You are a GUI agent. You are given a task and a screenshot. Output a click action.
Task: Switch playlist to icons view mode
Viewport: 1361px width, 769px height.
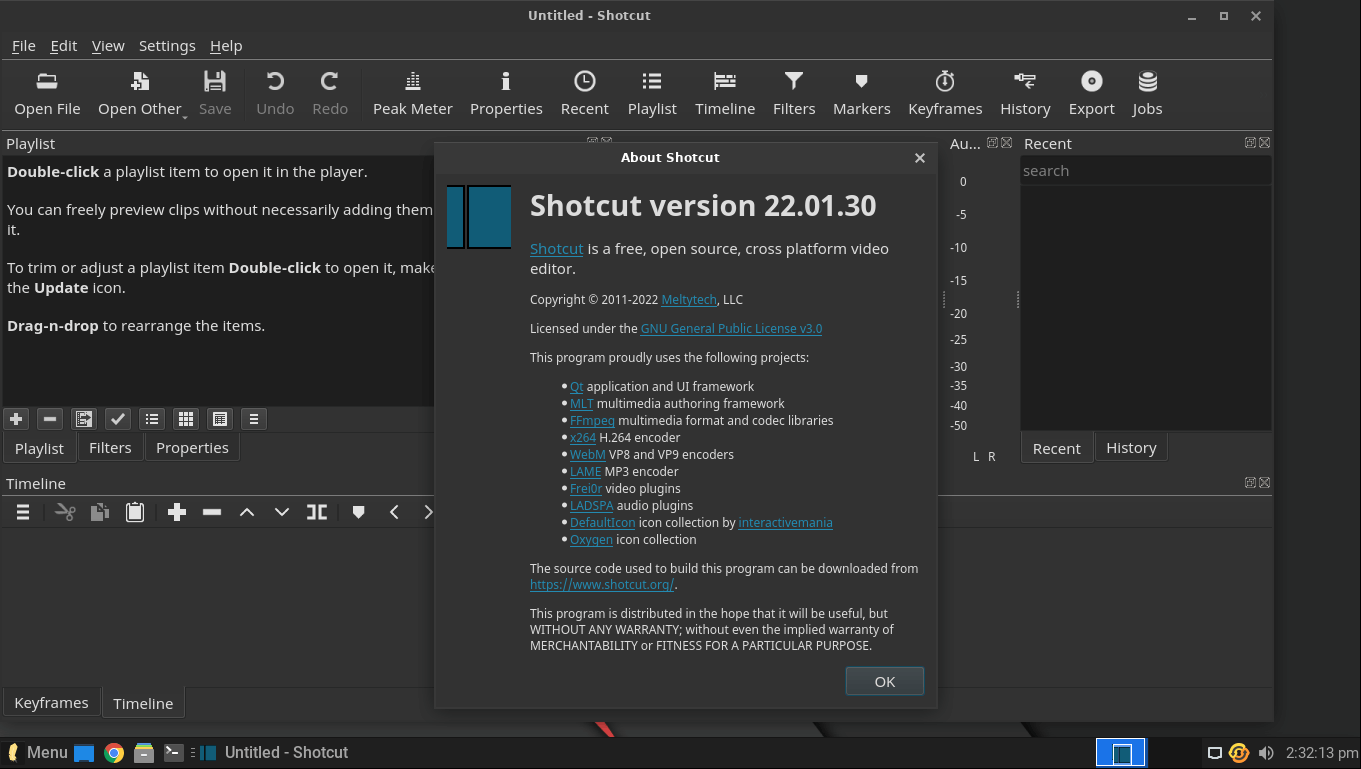(x=185, y=418)
